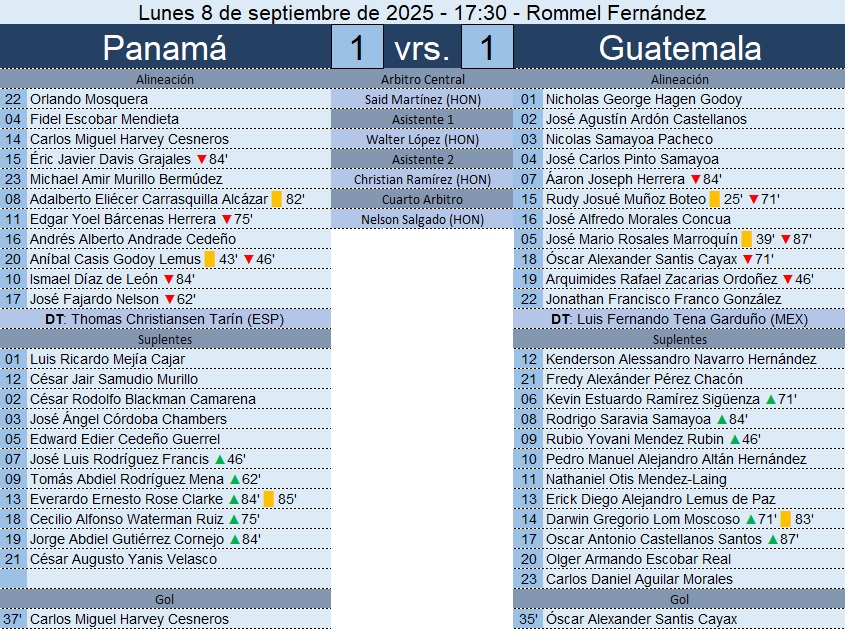Click the yellow card next to Aníbal Godoy
The width and height of the screenshot is (845, 629).
[210, 259]
